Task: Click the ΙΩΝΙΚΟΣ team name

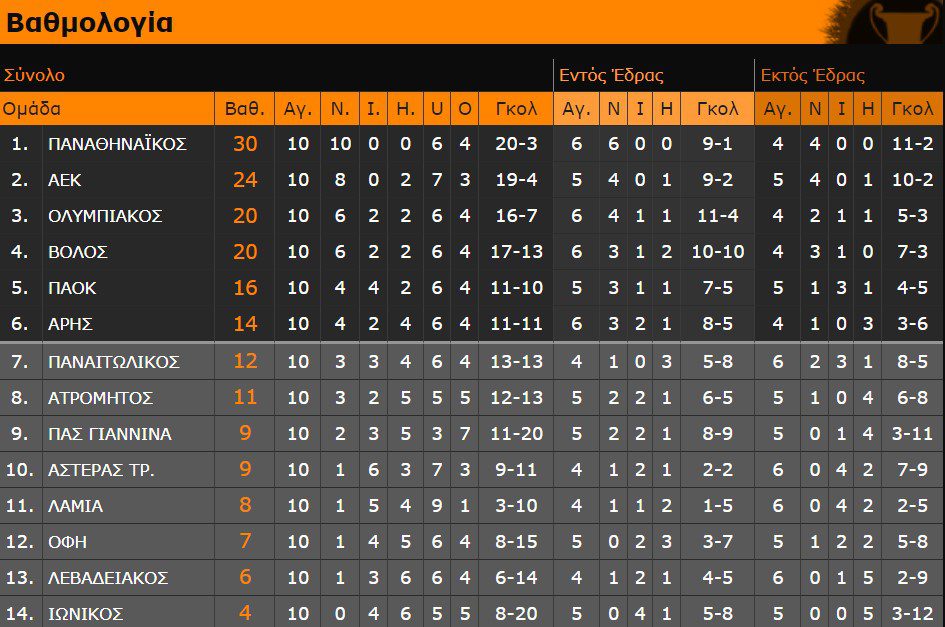Action: click(x=85, y=614)
